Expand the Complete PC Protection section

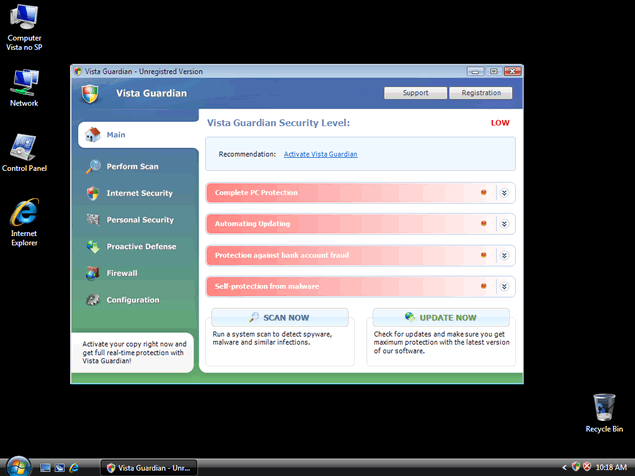click(x=505, y=193)
